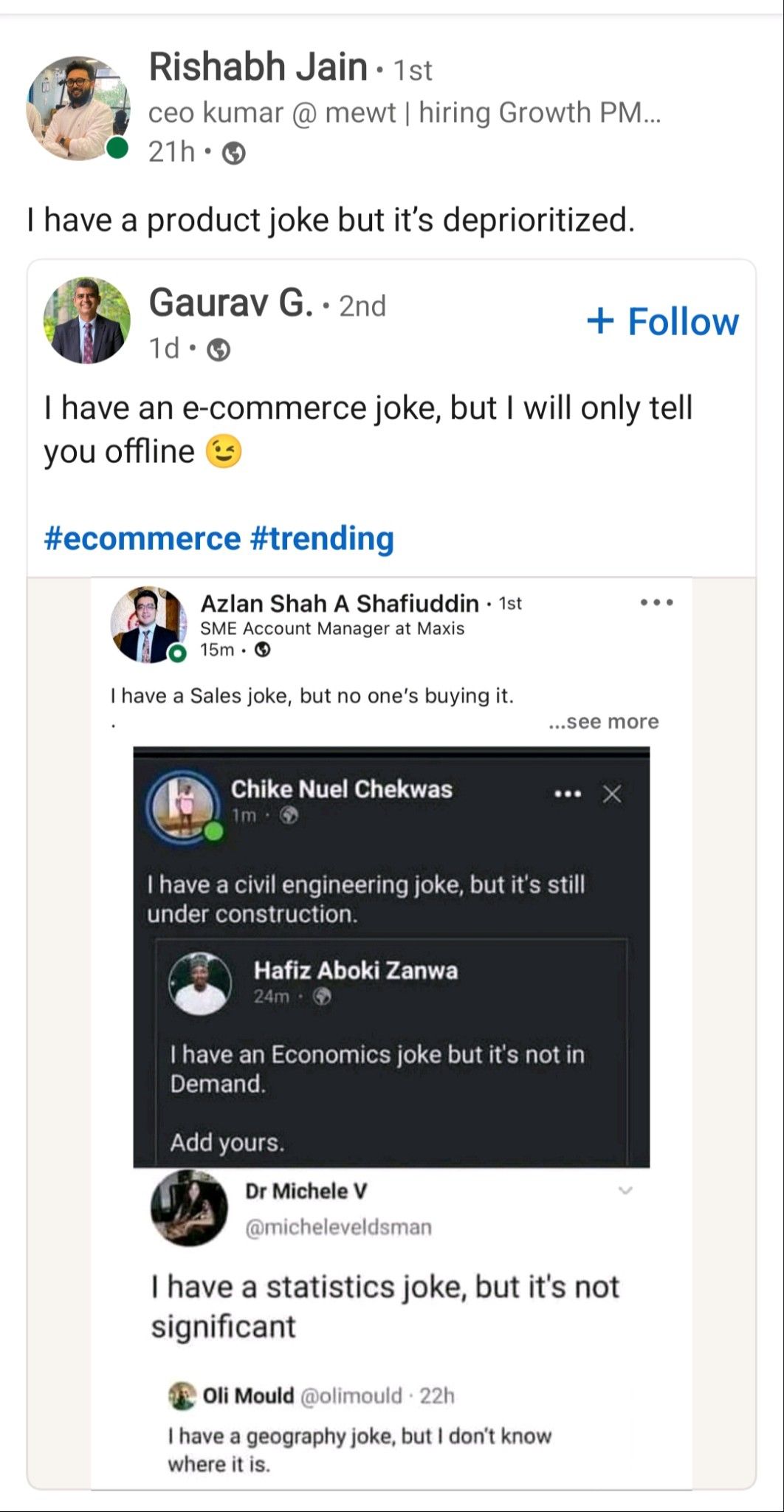Open the #ecommerce hashtag
Image resolution: width=784 pixels, height=1512 pixels.
[x=142, y=538]
